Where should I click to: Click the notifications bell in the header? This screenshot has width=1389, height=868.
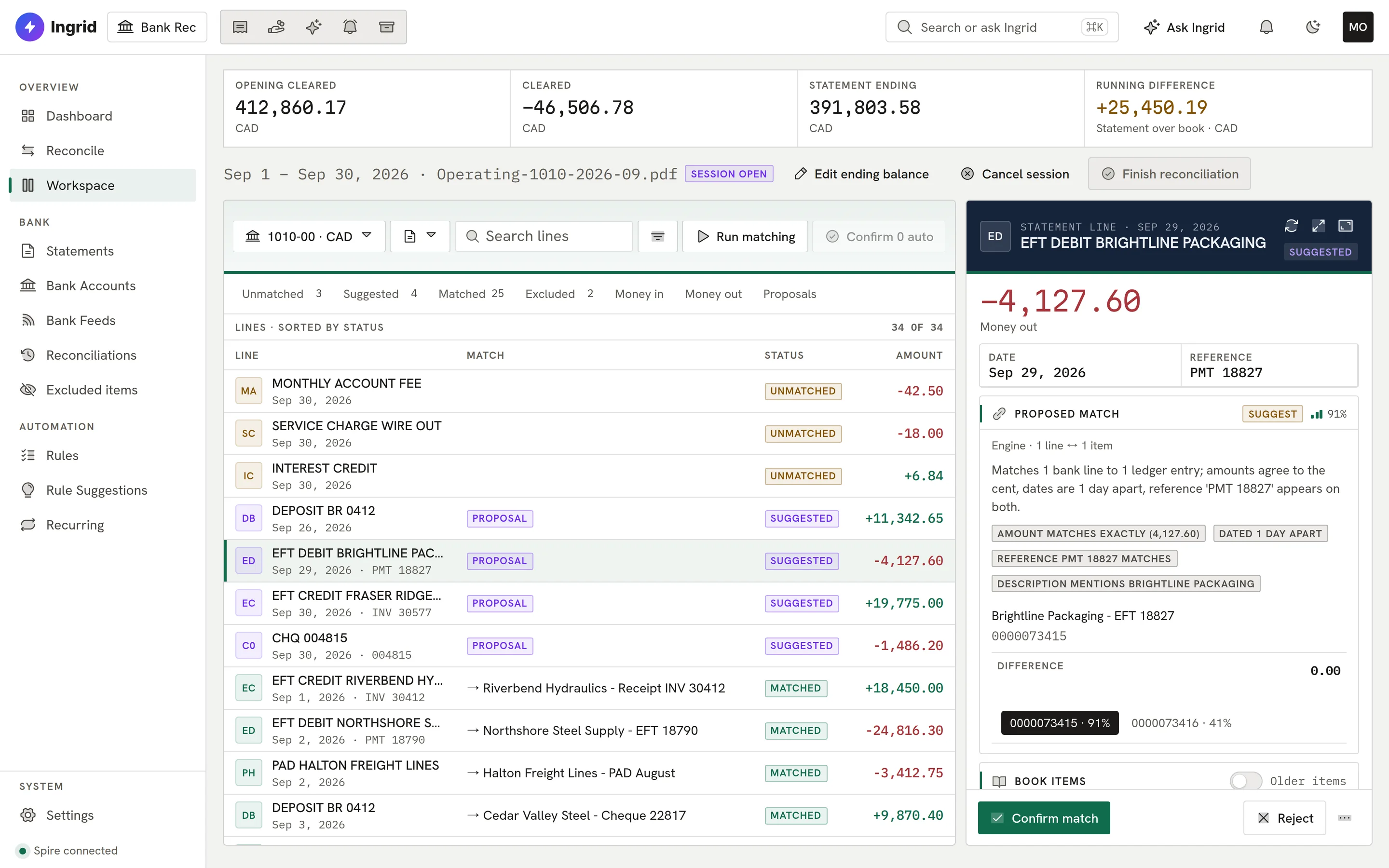click(1266, 27)
